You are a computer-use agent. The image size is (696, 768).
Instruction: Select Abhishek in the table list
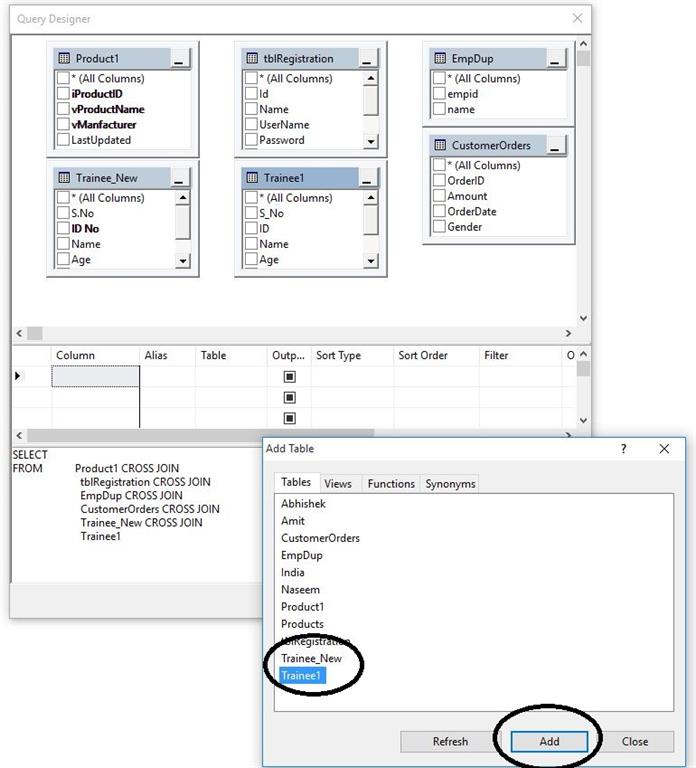[x=303, y=504]
